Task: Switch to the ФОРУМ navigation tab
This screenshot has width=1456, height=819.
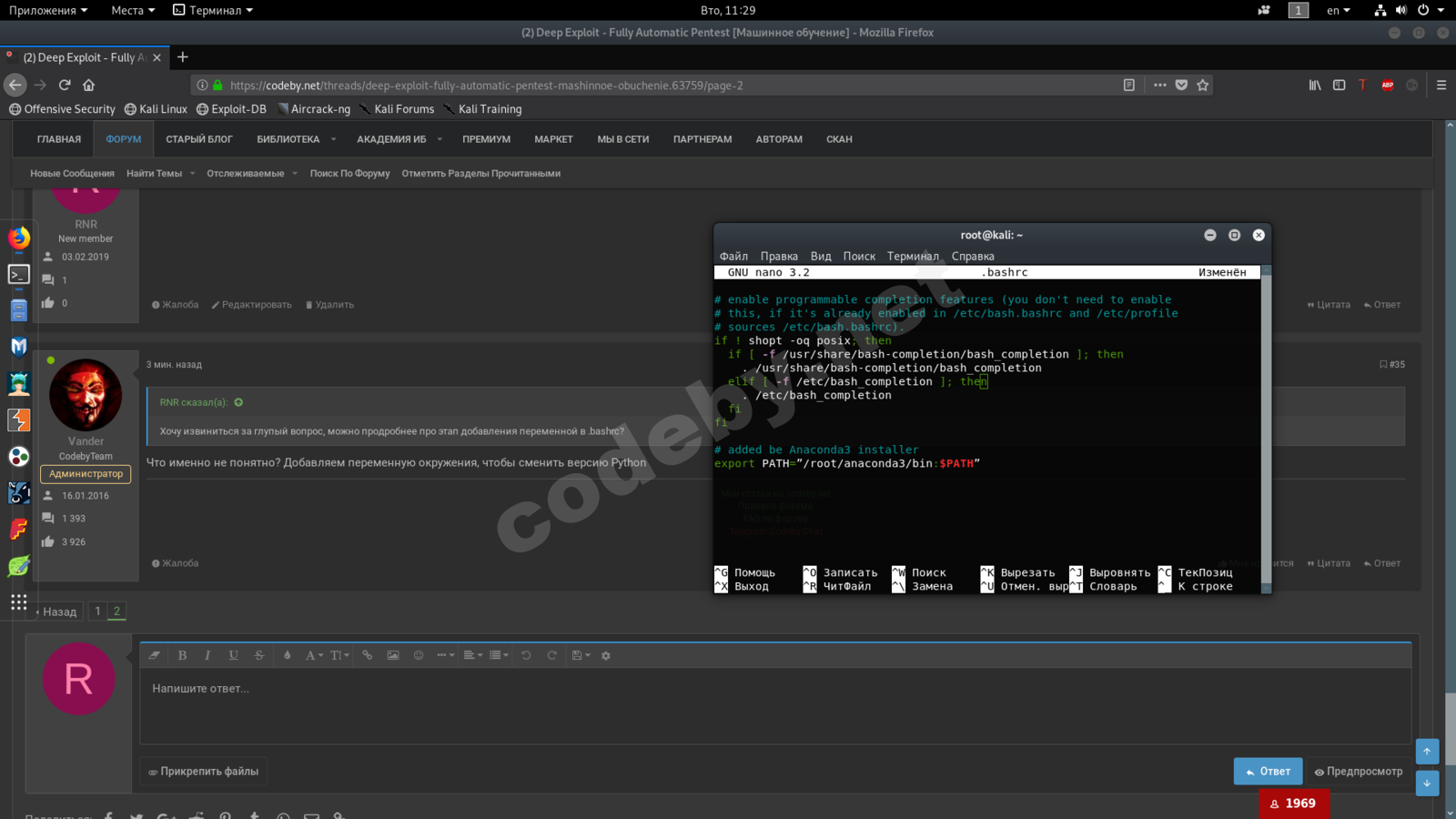Action: tap(124, 139)
